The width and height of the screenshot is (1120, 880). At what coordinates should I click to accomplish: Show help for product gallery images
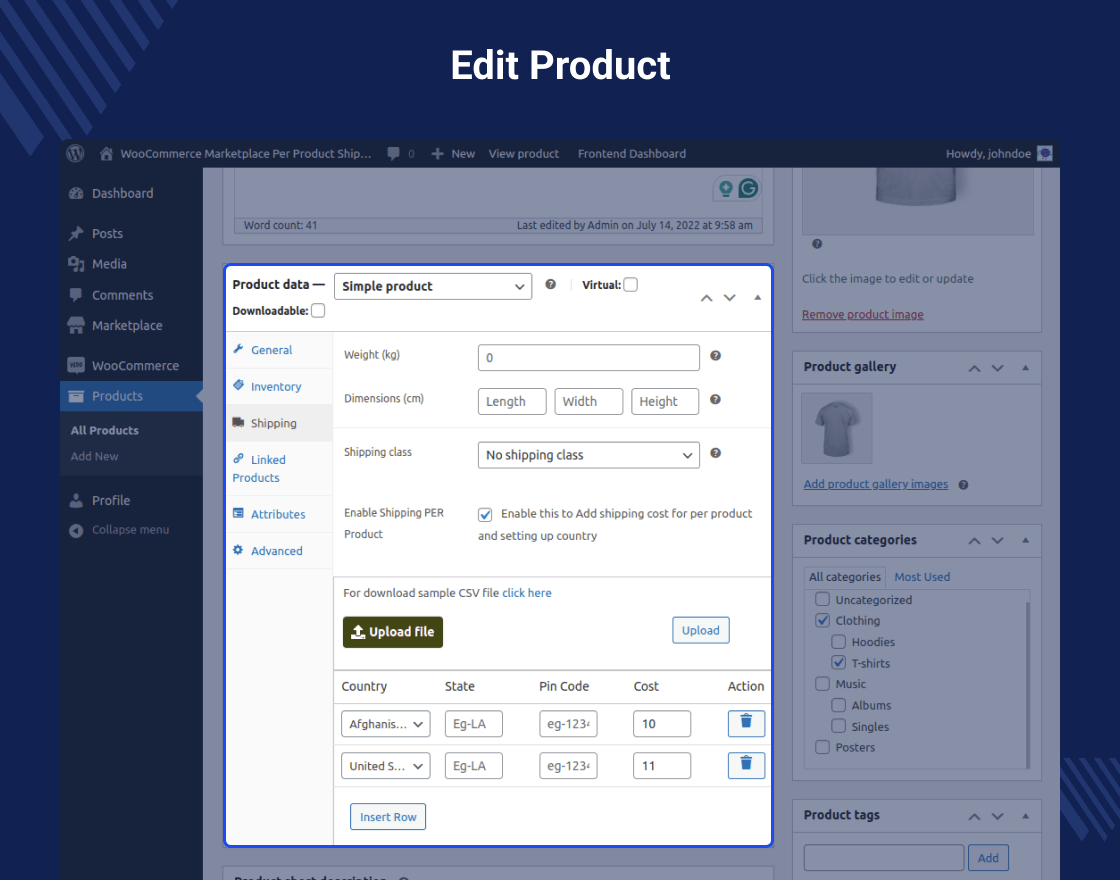[963, 485]
